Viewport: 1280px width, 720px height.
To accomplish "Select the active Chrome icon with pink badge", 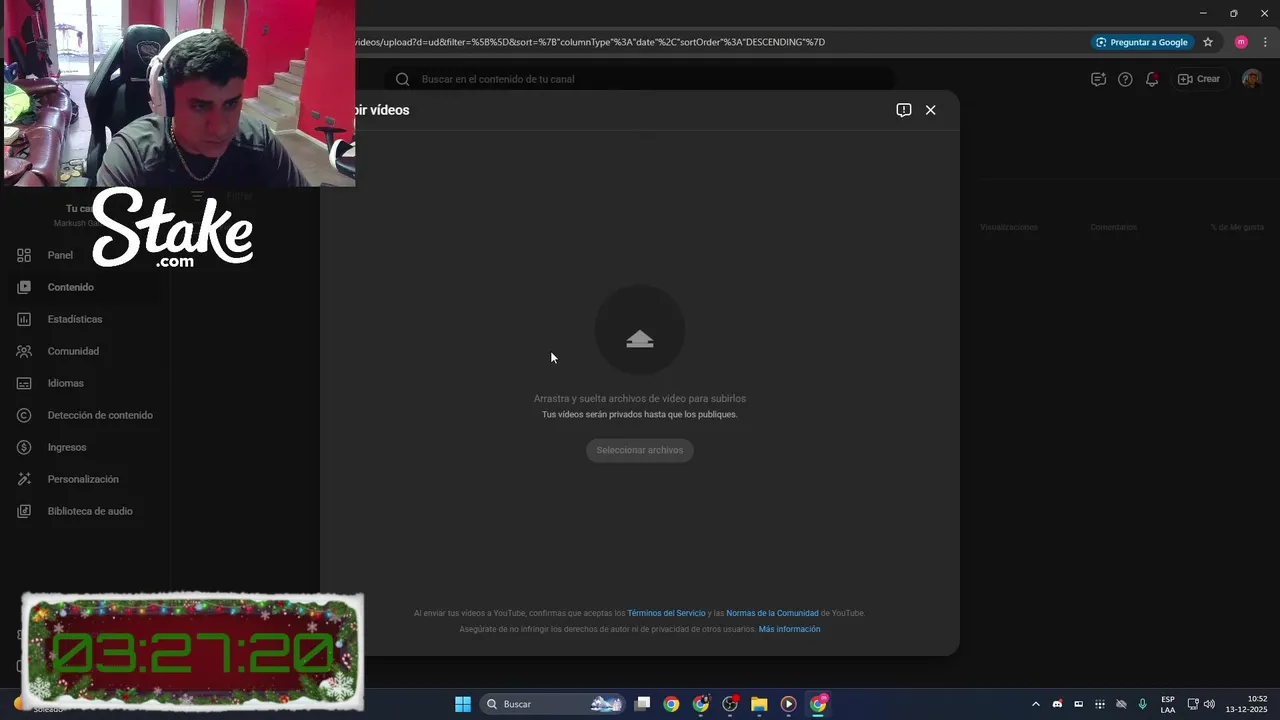I will pyautogui.click(x=818, y=704).
